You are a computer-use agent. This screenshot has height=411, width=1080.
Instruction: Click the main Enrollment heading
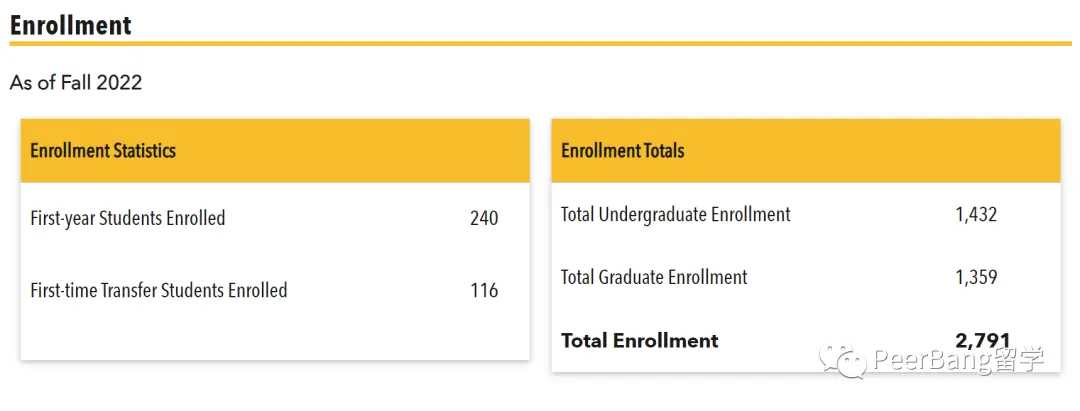coord(71,25)
